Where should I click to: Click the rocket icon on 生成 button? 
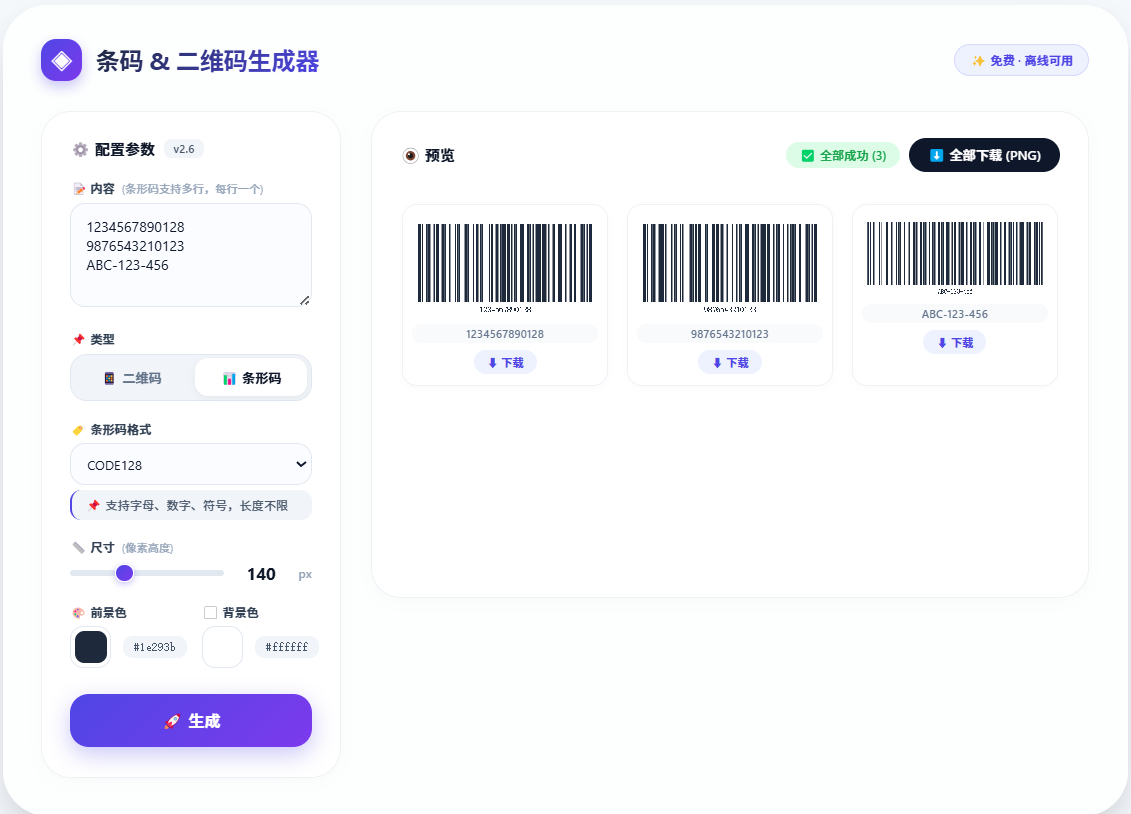172,721
